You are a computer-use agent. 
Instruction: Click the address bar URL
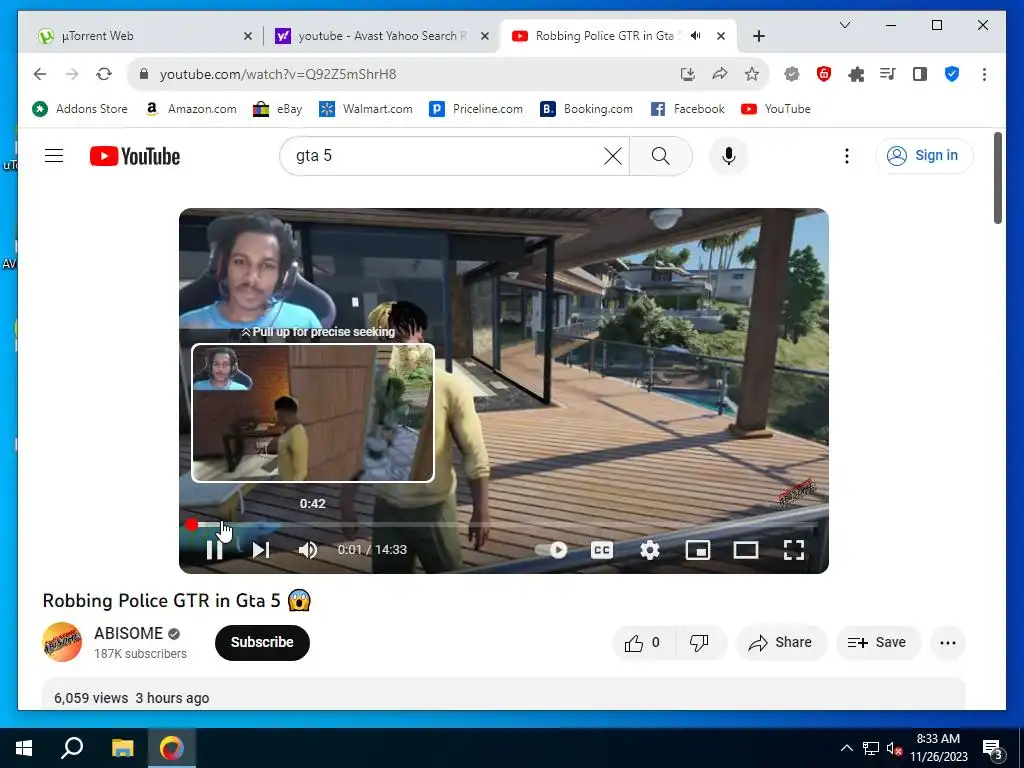(x=278, y=74)
